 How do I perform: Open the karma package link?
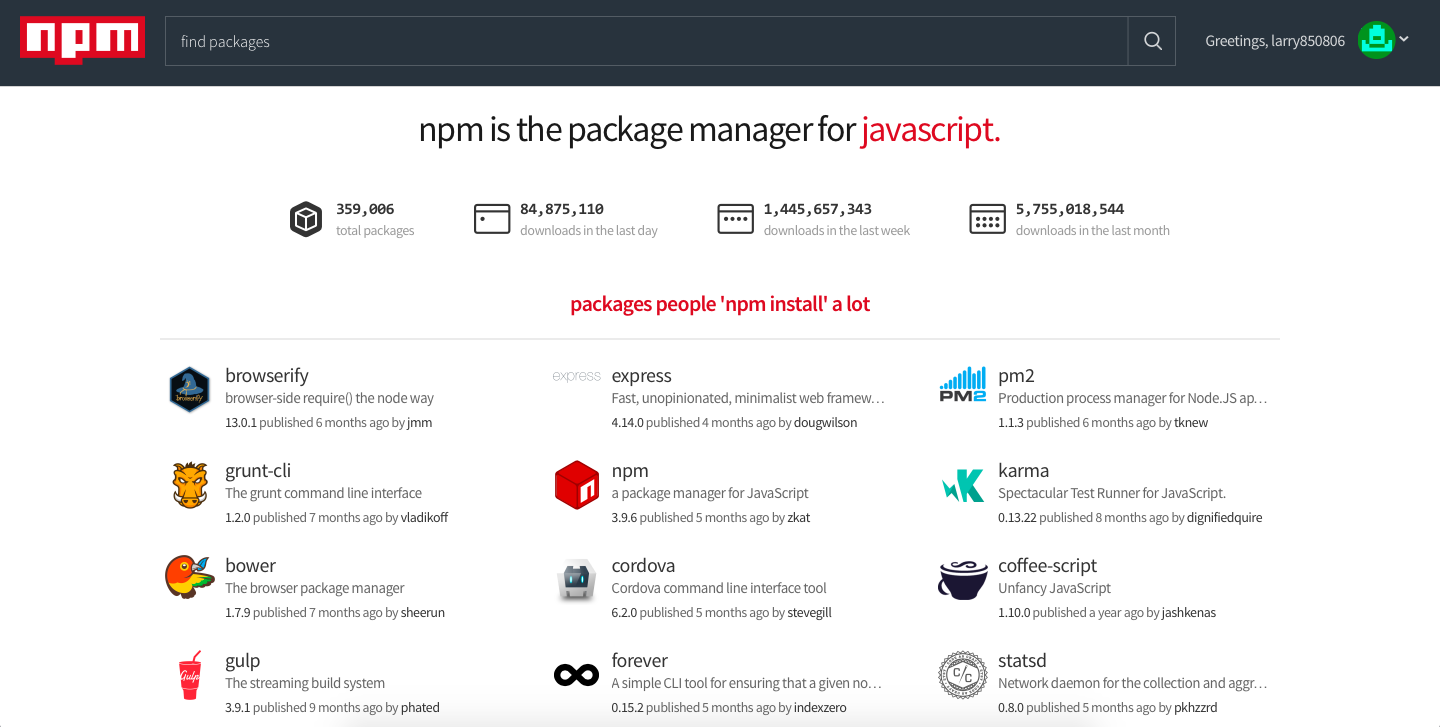(x=1023, y=471)
